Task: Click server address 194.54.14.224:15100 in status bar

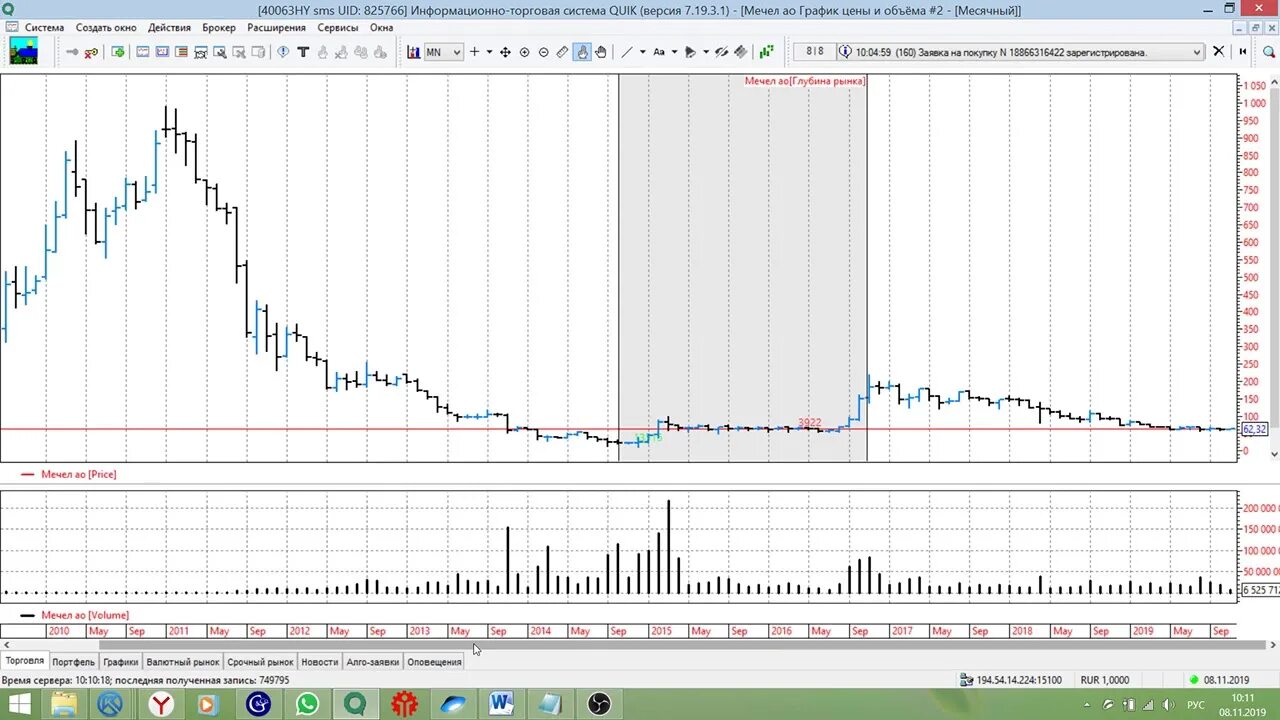Action: click(x=1019, y=680)
